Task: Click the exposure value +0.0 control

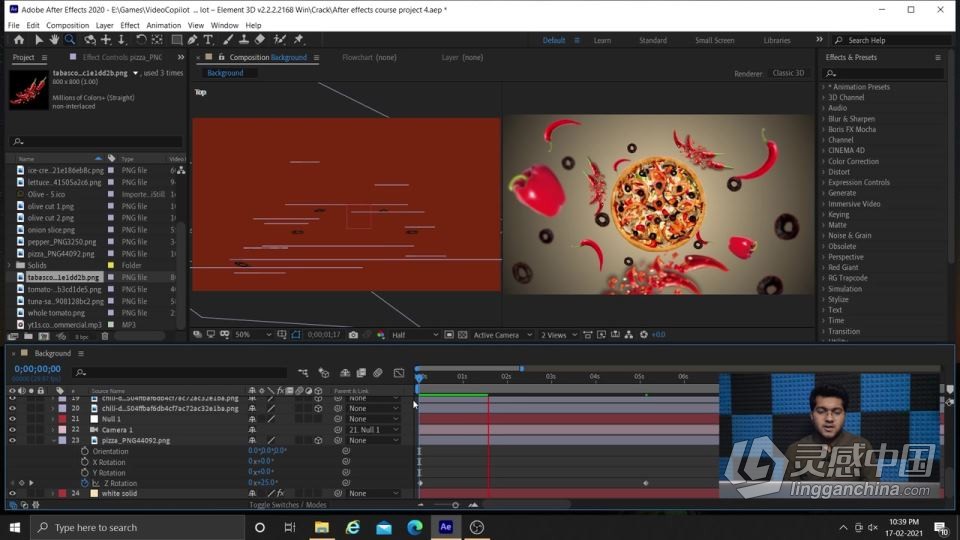Action: [x=658, y=335]
